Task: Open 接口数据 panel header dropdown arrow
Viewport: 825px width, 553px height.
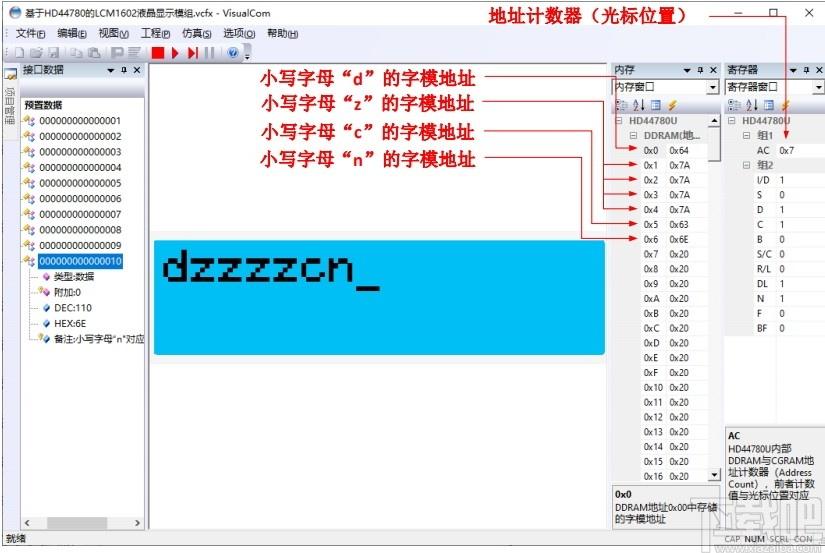Action: tap(111, 70)
